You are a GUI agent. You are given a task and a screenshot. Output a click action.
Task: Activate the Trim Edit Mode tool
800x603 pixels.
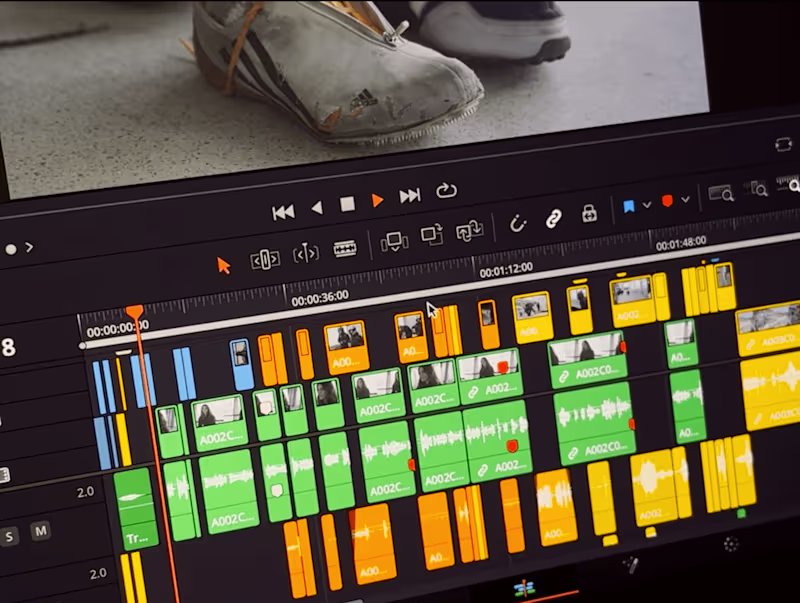pyautogui.click(x=265, y=259)
